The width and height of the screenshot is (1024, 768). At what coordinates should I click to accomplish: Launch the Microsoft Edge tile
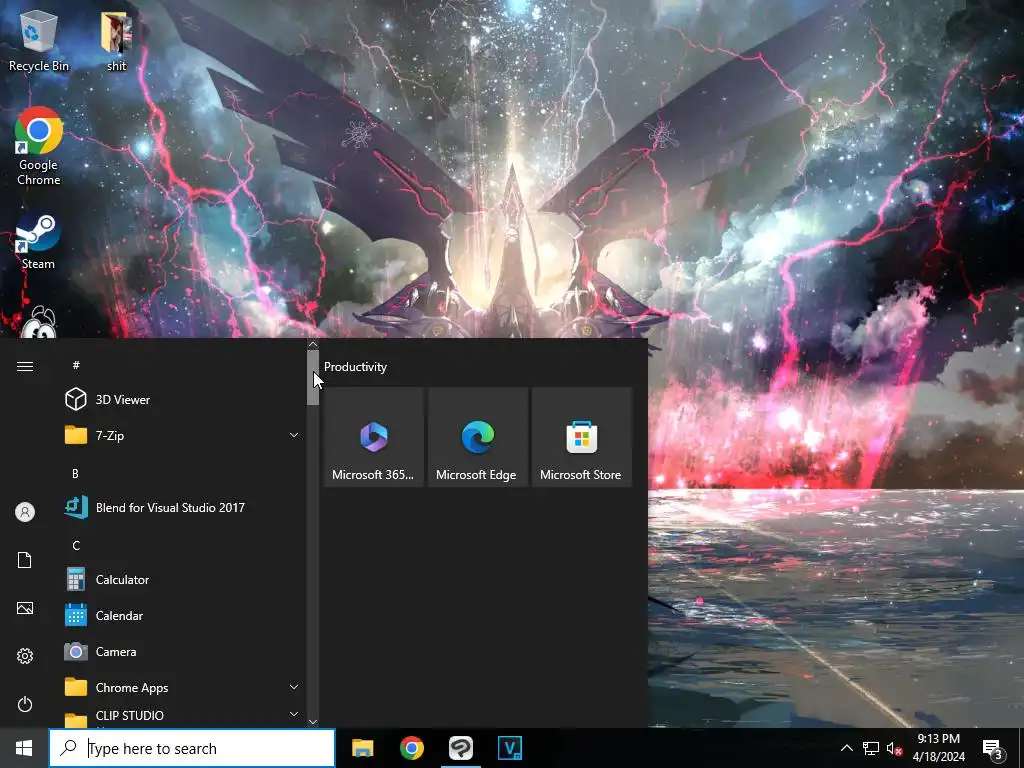(477, 437)
